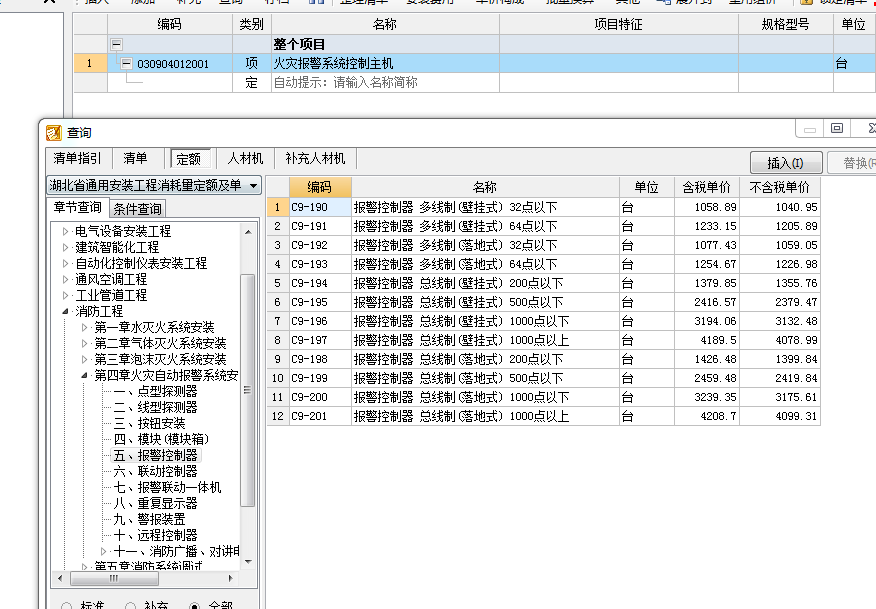The width and height of the screenshot is (876, 609).
Task: Select the 标准 radio button
Action: click(67, 606)
